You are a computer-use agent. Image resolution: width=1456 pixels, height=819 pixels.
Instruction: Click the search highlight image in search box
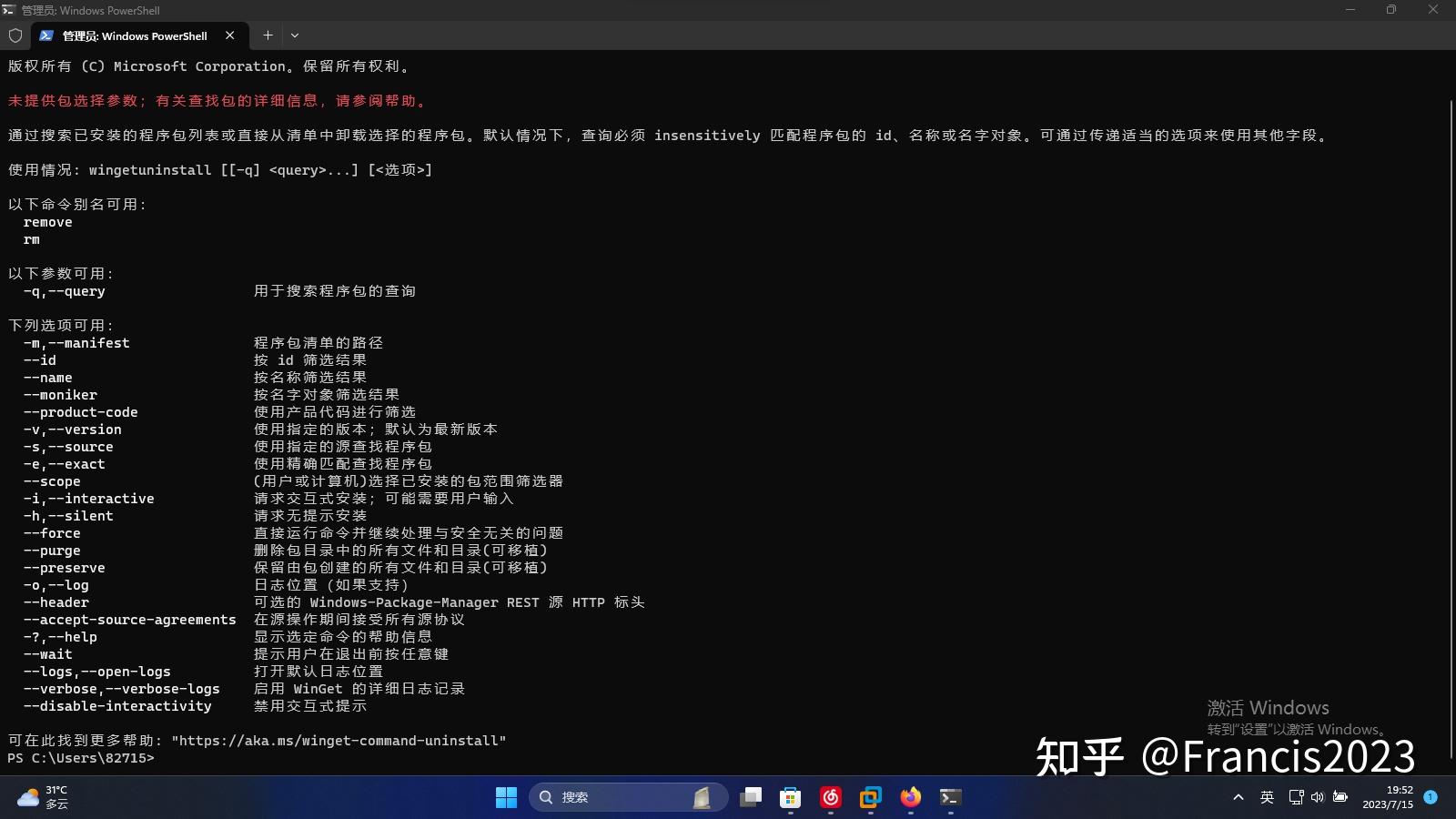(703, 797)
